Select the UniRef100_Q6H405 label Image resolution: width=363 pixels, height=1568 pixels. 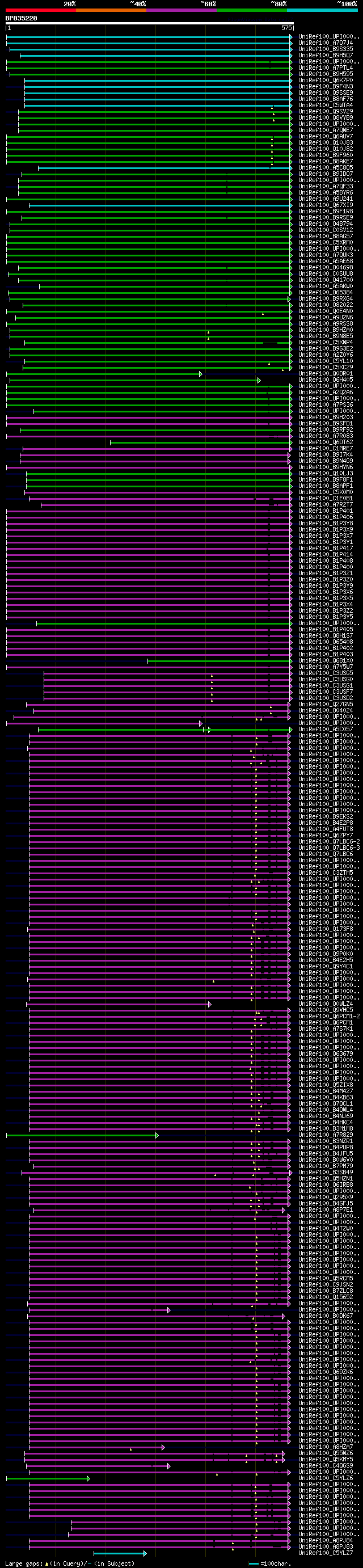tap(325, 380)
